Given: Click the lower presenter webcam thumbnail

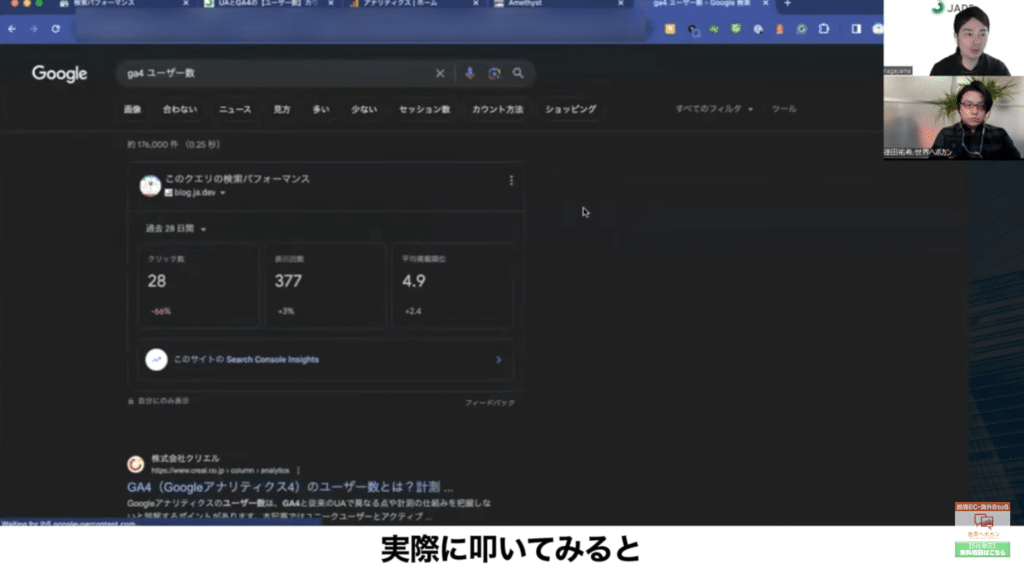Looking at the screenshot, I should point(953,118).
